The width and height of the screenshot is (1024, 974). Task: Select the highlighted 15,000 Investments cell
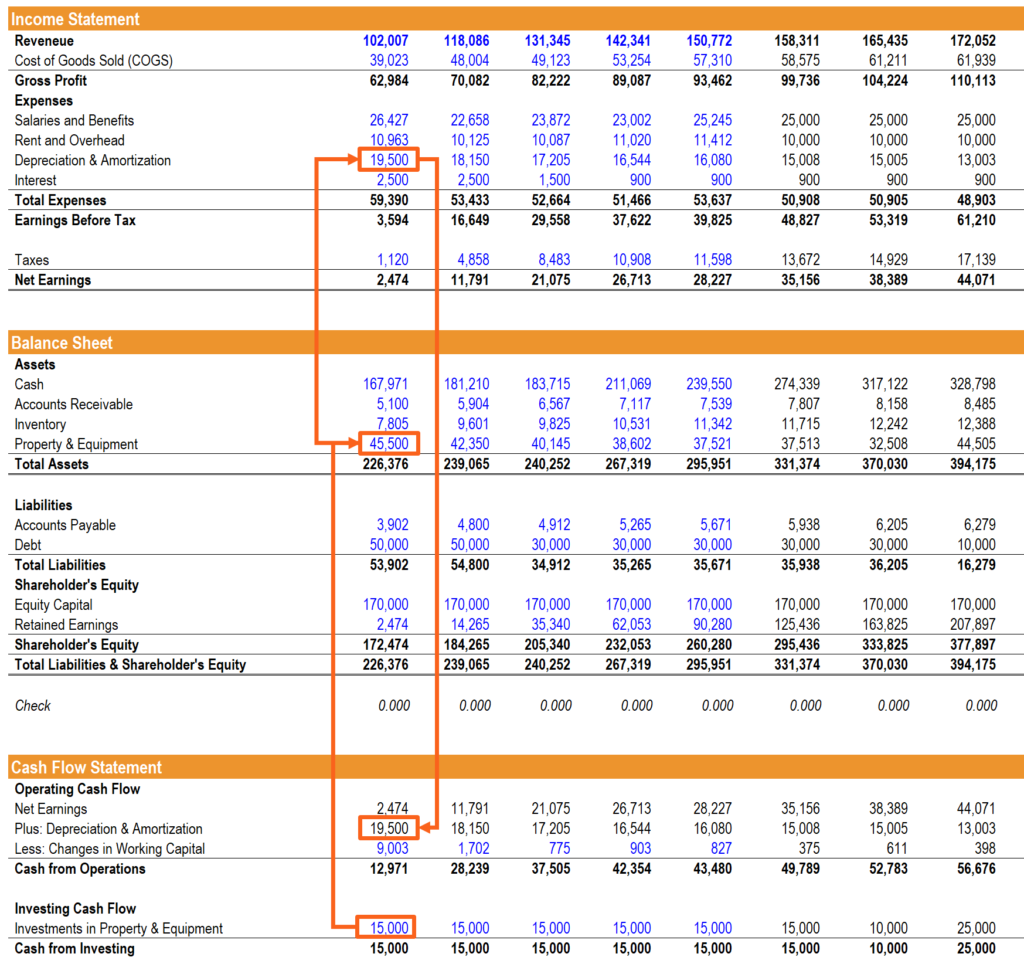pos(387,928)
